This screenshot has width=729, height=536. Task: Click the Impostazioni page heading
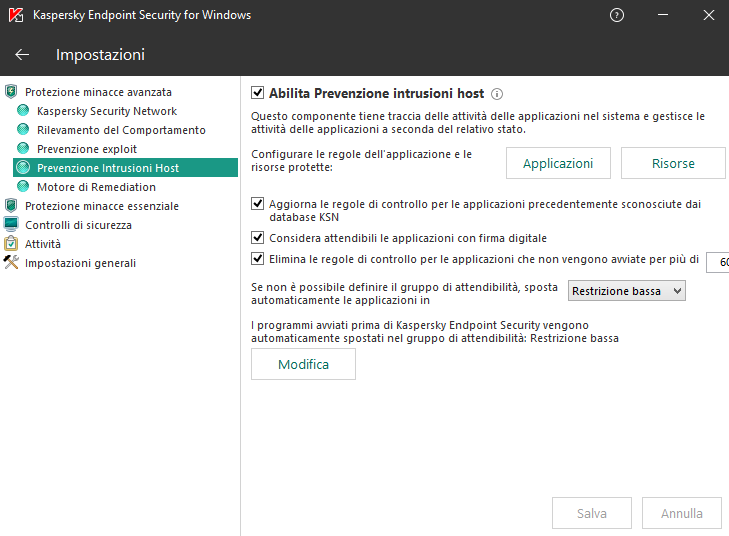[100, 55]
